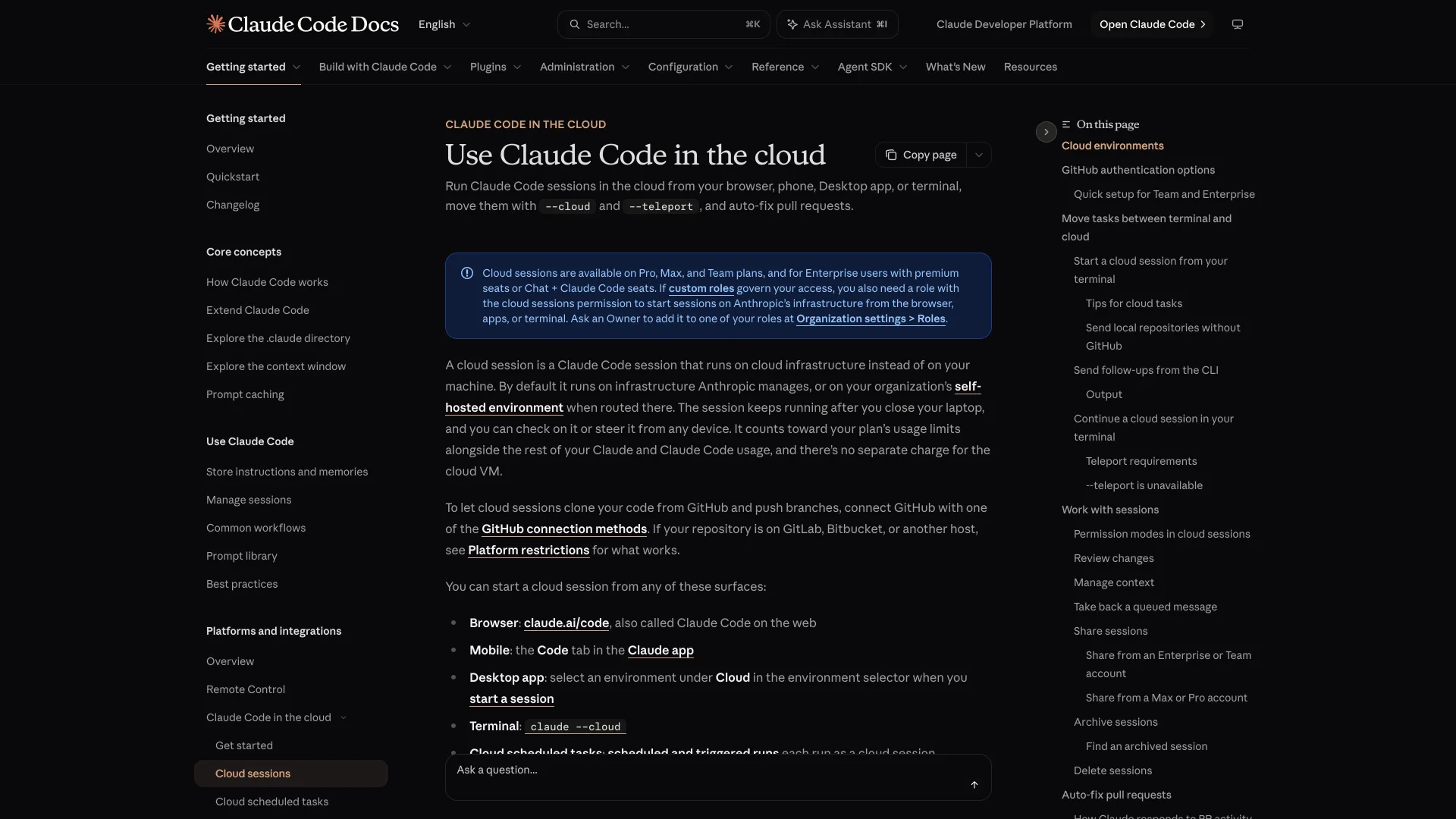Open the Platform restrictions link
1456x819 pixels.
tap(529, 550)
